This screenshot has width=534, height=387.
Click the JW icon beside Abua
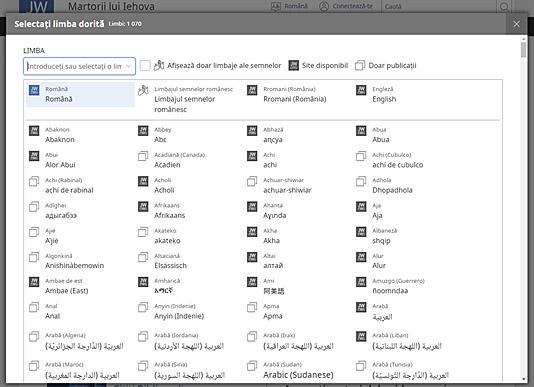[361, 131]
